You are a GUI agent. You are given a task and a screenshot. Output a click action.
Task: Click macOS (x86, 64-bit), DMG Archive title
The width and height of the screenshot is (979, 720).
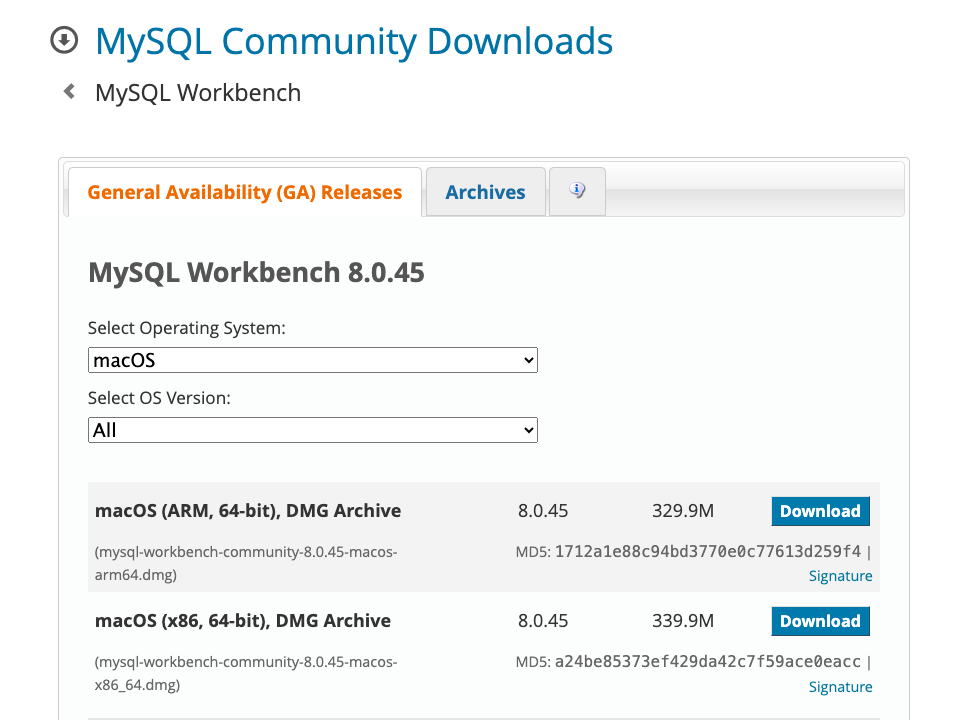tap(243, 621)
